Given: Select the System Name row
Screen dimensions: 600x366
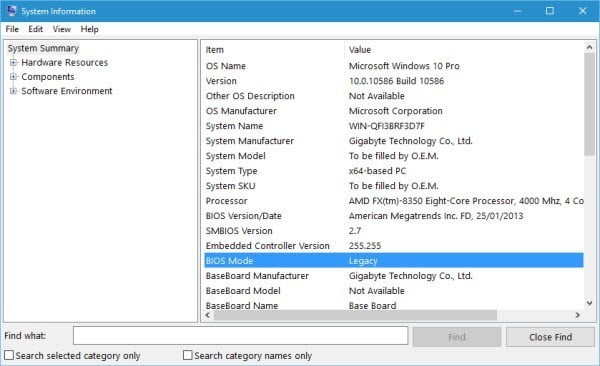Looking at the screenshot, I should tap(394, 126).
